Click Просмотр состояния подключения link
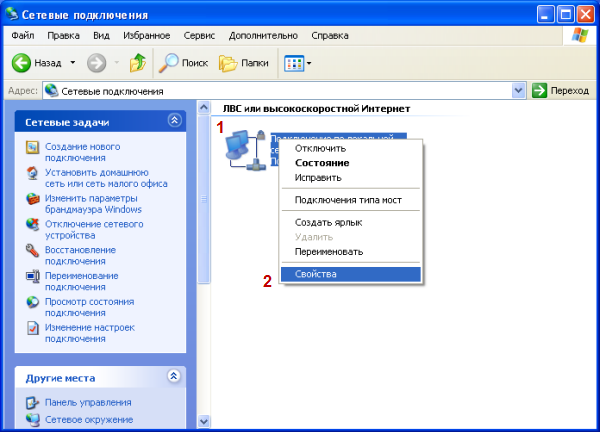 [90, 307]
